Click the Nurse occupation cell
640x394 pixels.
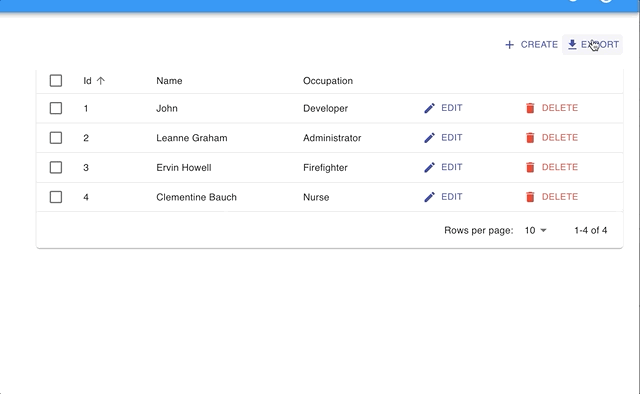(x=316, y=197)
